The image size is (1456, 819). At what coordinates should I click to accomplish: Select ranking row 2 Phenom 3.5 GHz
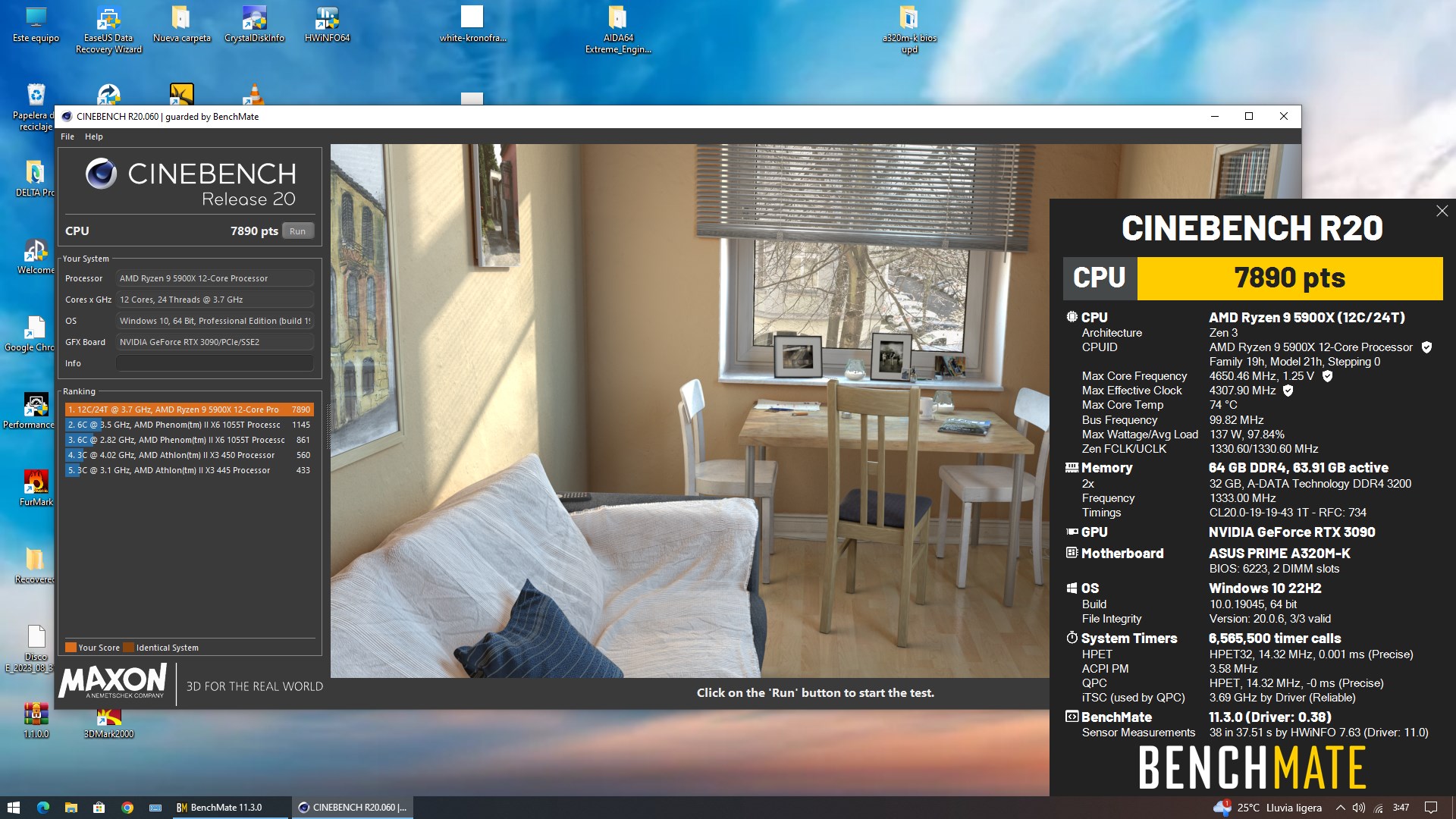tap(189, 425)
